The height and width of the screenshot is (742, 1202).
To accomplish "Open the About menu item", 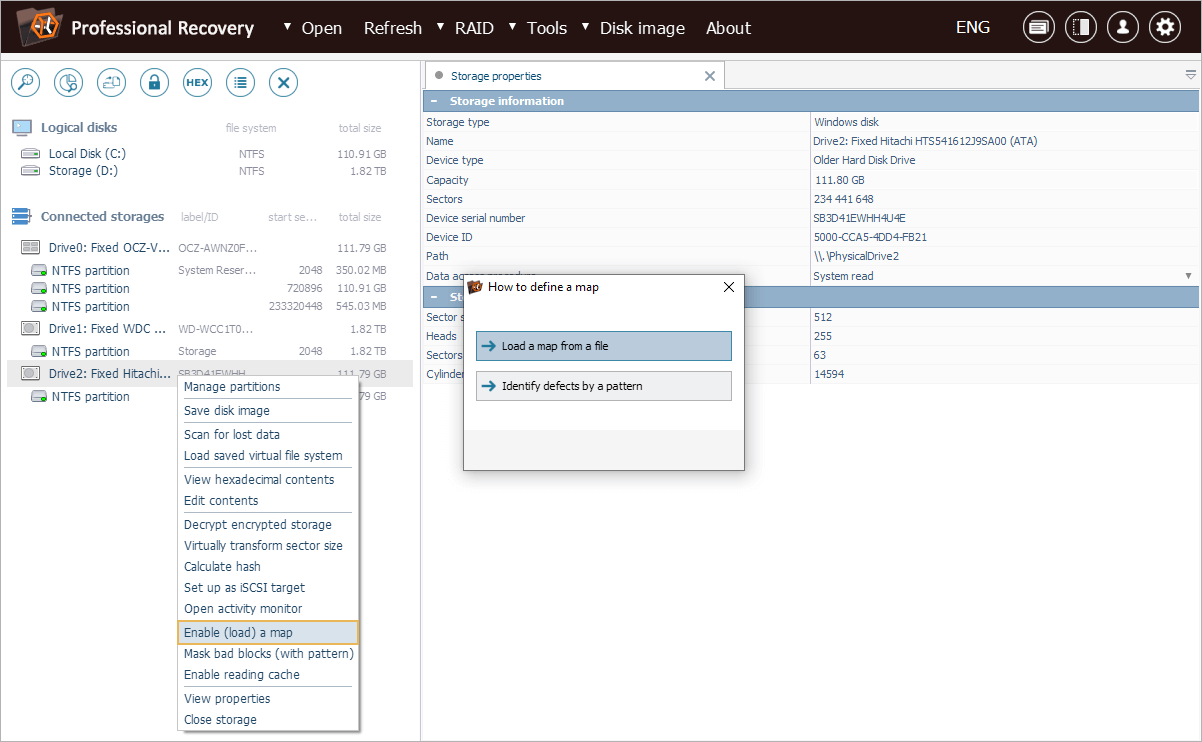I will pos(728,28).
